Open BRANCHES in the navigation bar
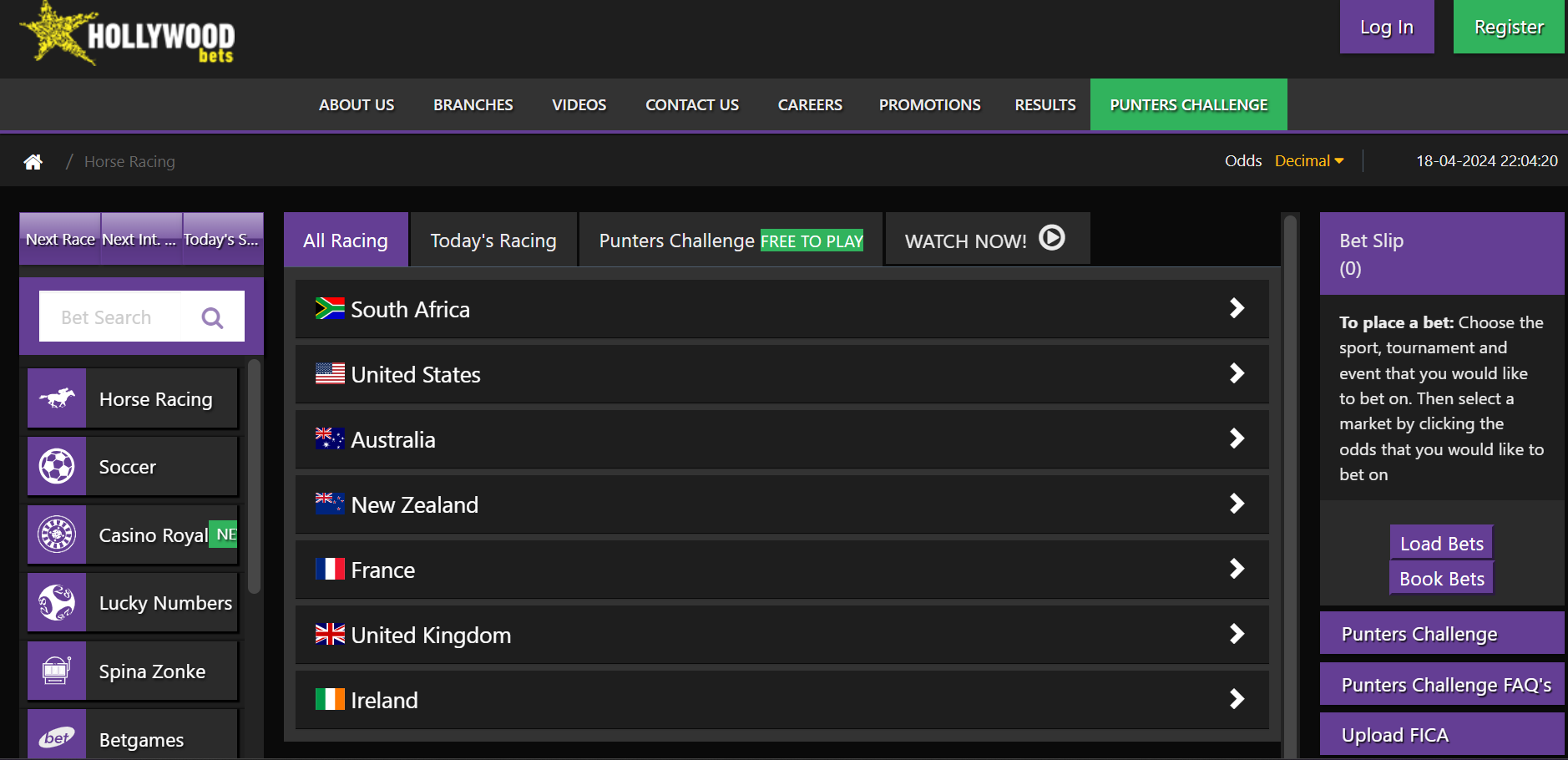Viewport: 1568px width, 760px height. 473,105
